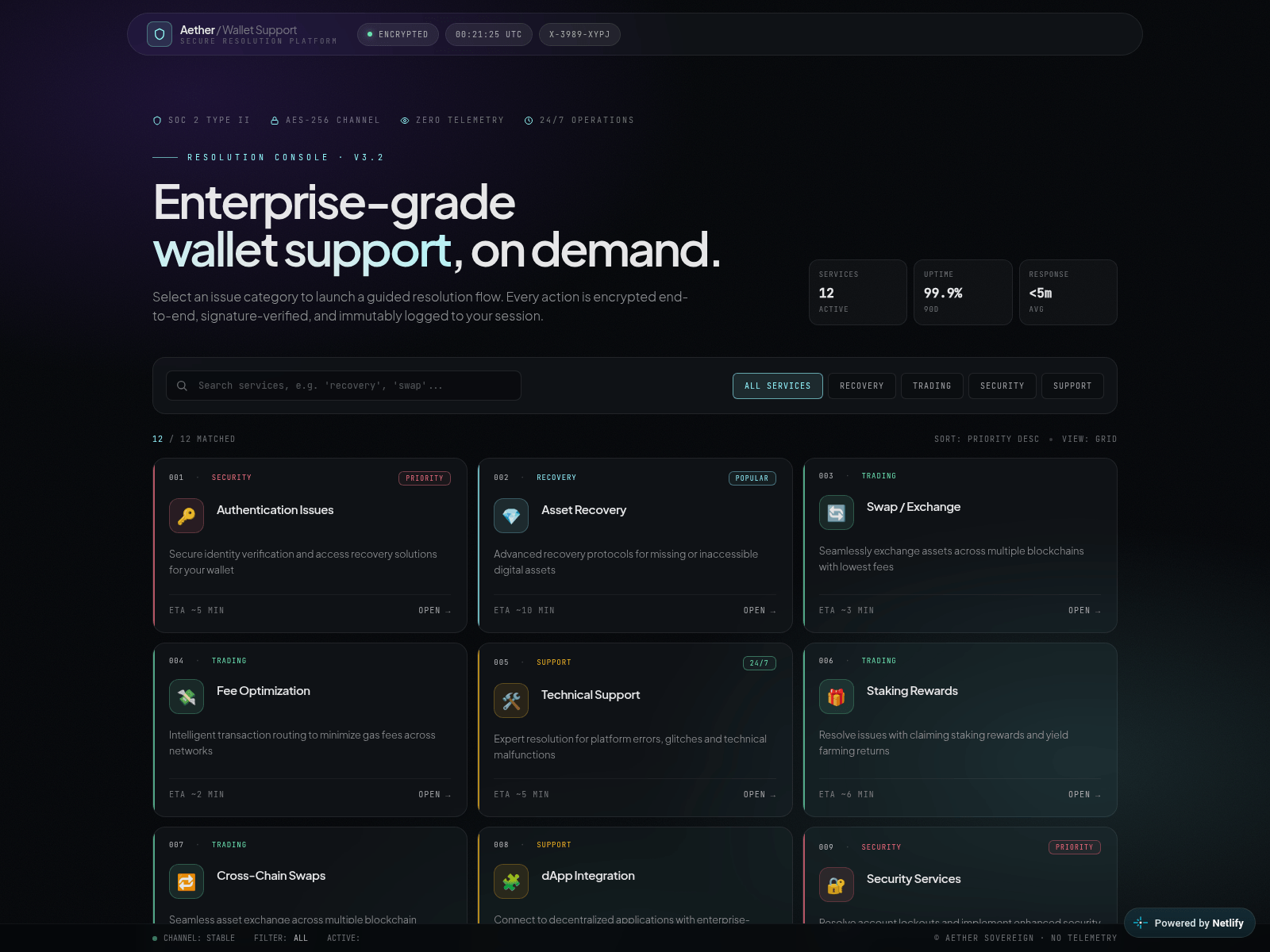Click the Swap / Exchange arrows icon
Screen dimensions: 1270x952
pyautogui.click(x=837, y=512)
